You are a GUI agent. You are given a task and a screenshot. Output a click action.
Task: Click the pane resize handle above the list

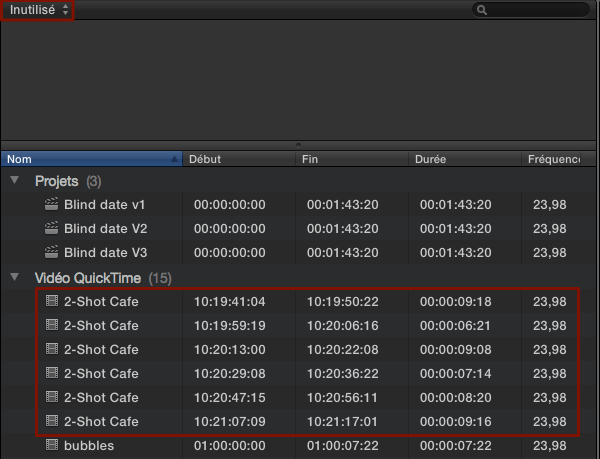pyautogui.click(x=300, y=145)
